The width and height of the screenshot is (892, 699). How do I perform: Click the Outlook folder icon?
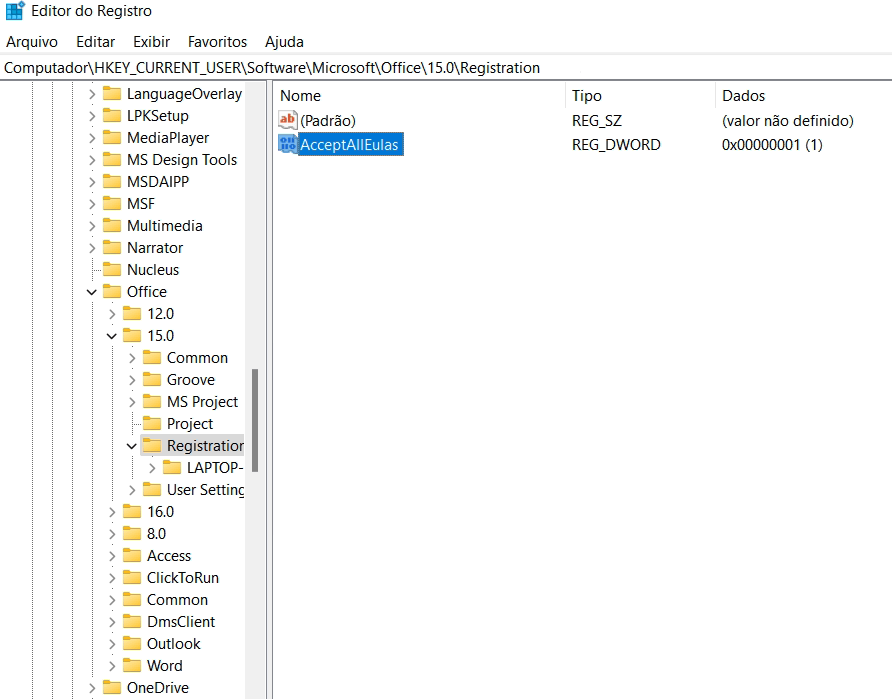[132, 643]
